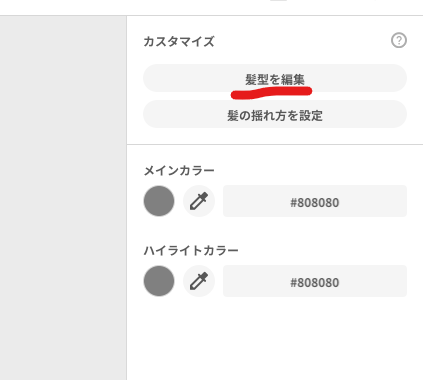Viewport: 423px width, 380px height.
Task: Click the ハイライトカラー label text
Action: [x=191, y=250]
